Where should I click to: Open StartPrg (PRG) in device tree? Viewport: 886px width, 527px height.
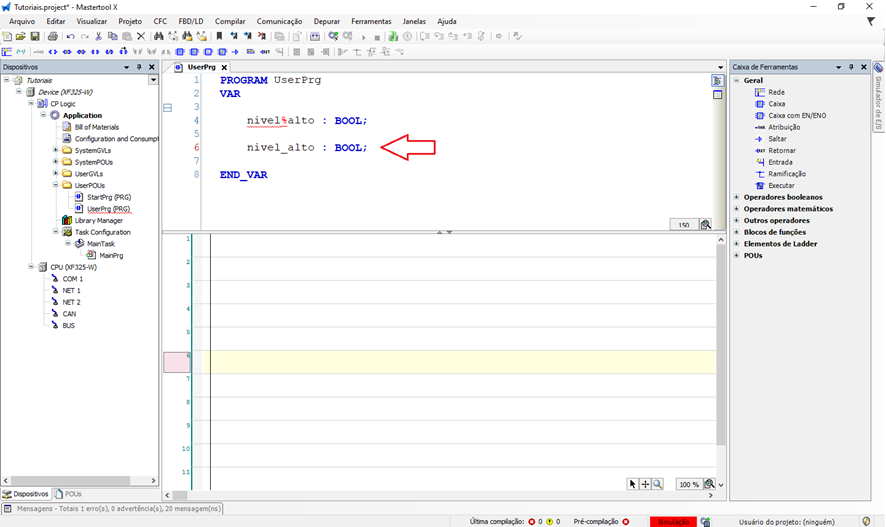click(108, 197)
